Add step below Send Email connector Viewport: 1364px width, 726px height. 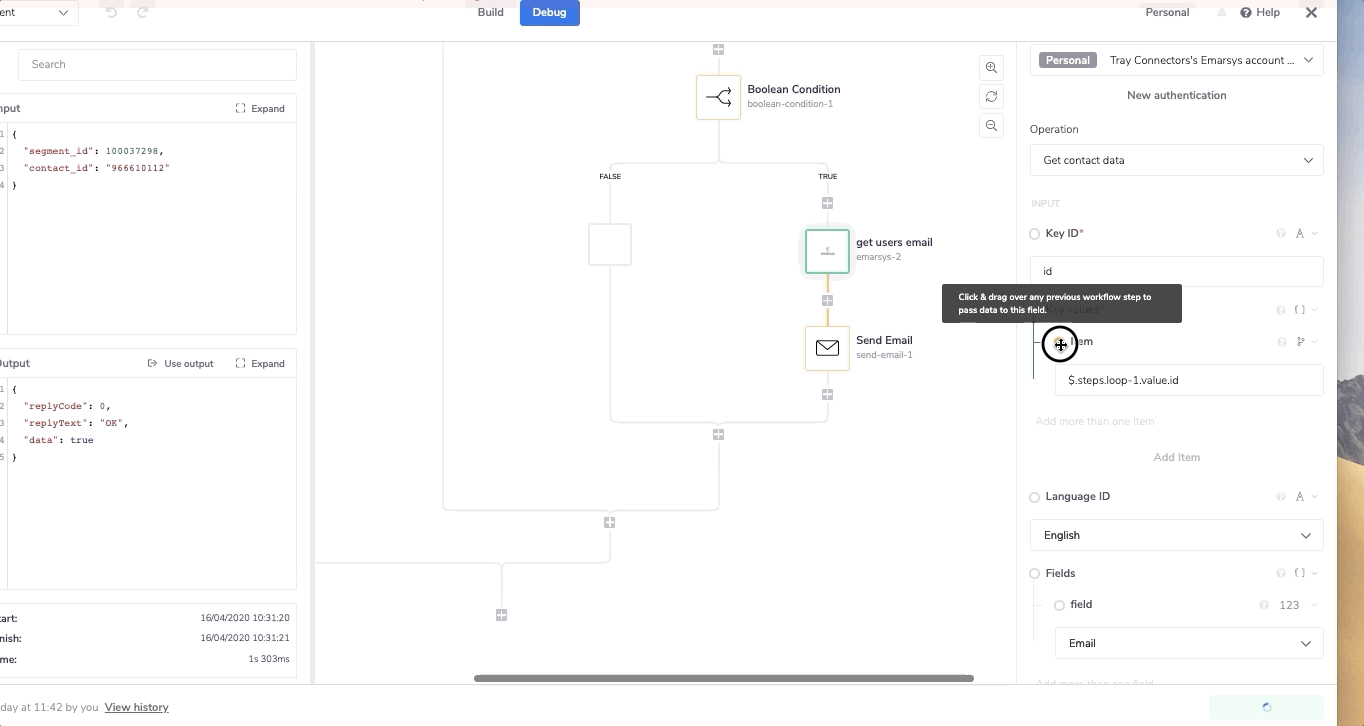tap(827, 395)
